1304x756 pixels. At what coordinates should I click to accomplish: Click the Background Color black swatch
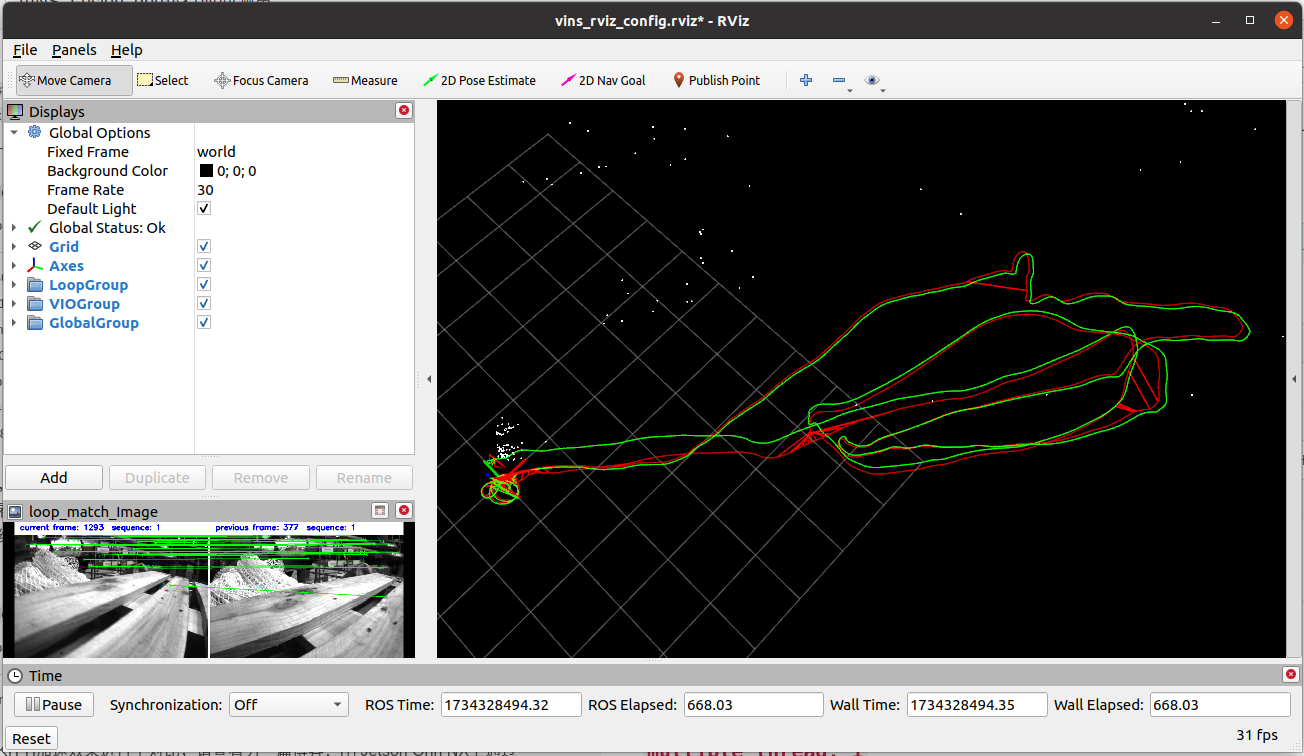click(206, 171)
